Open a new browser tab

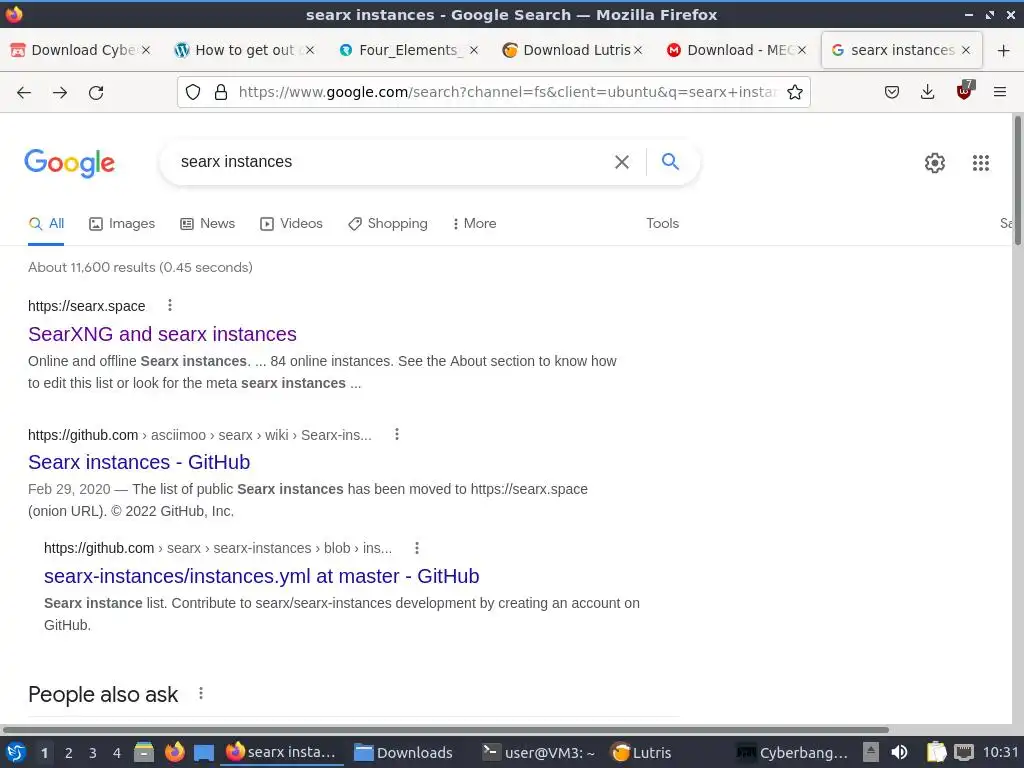(1004, 50)
